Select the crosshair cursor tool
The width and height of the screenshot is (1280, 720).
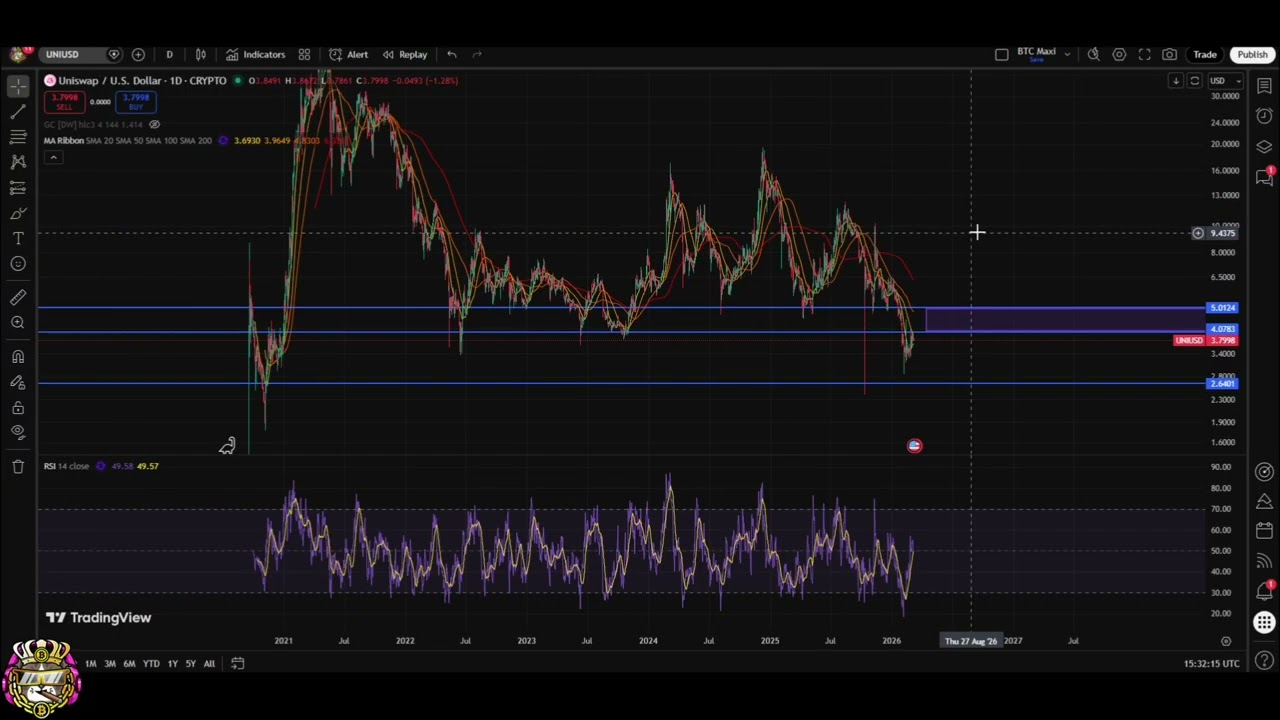tap(18, 87)
